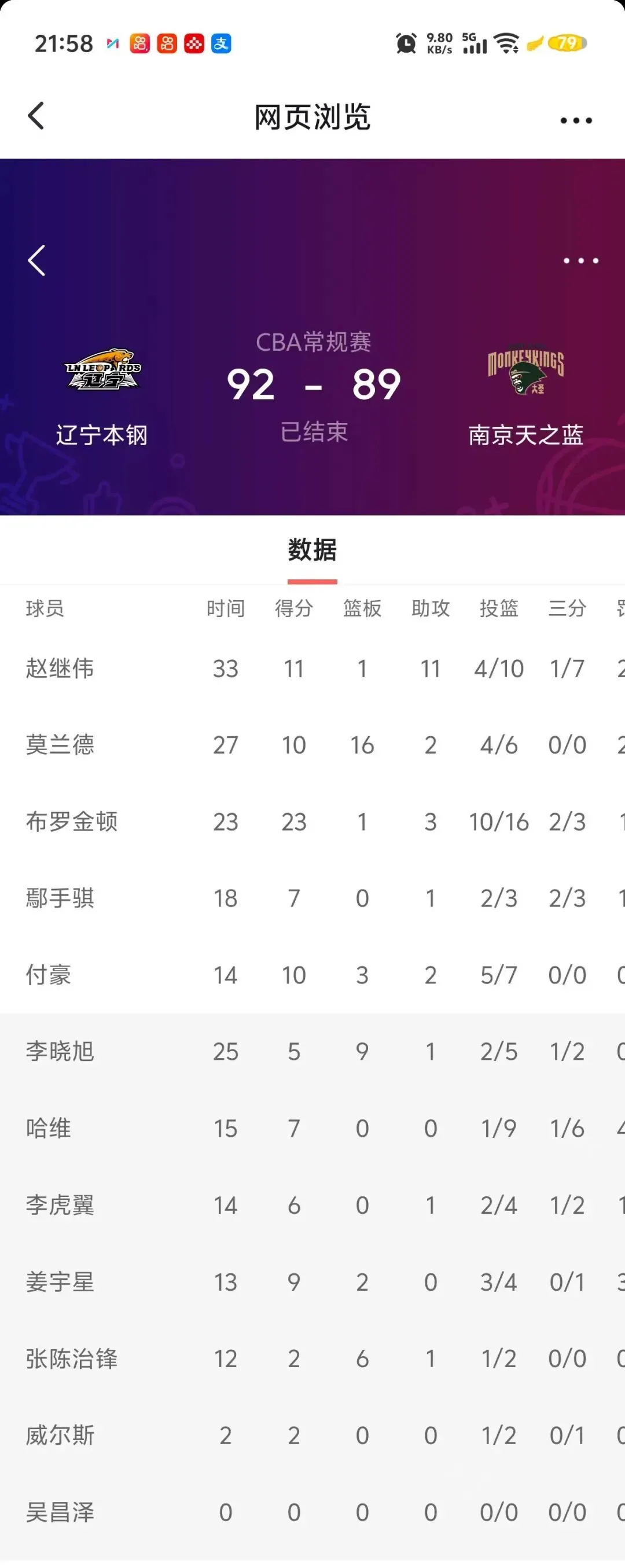Select the 数据 tab
Image resolution: width=625 pixels, height=1568 pixels.
312,550
